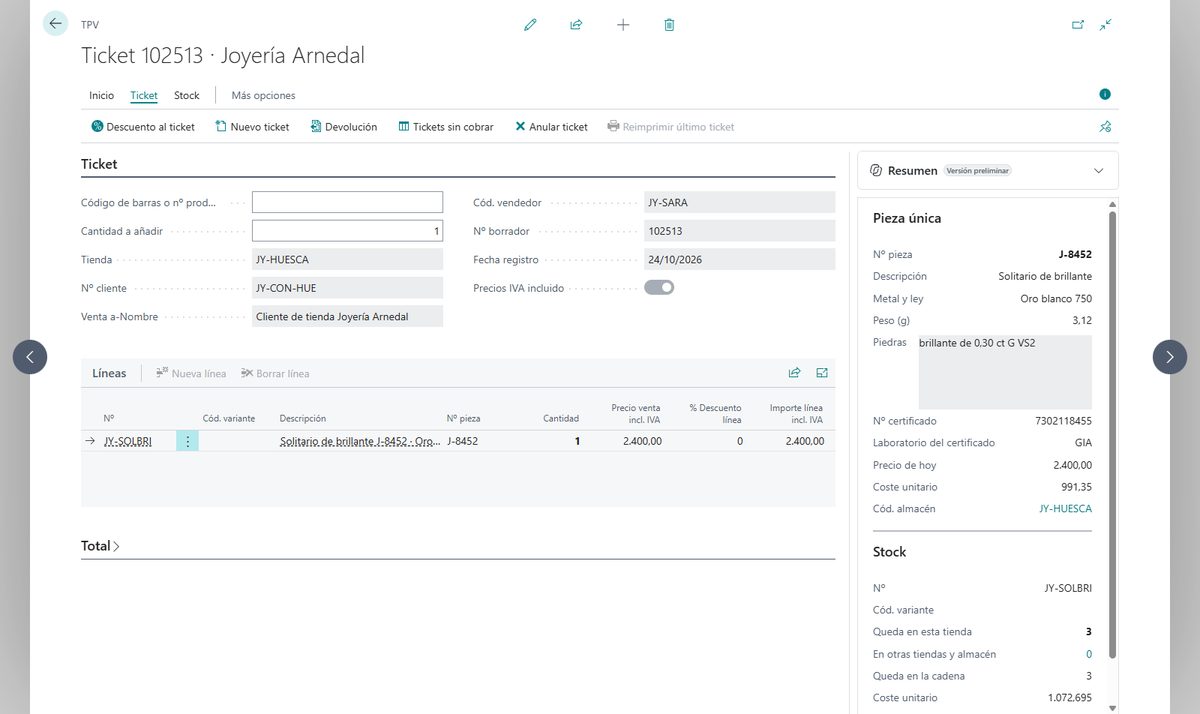Expand the Resumen panel chevron
The height and width of the screenshot is (714, 1200).
[x=1098, y=171]
